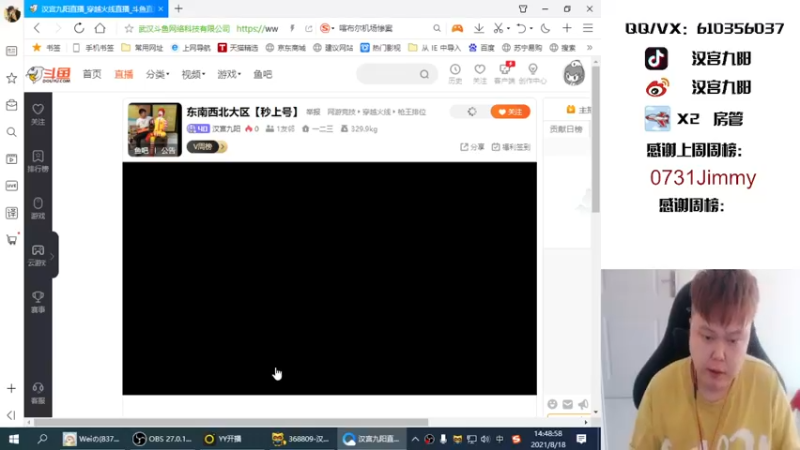Click the orange 关注 follow button

click(510, 112)
